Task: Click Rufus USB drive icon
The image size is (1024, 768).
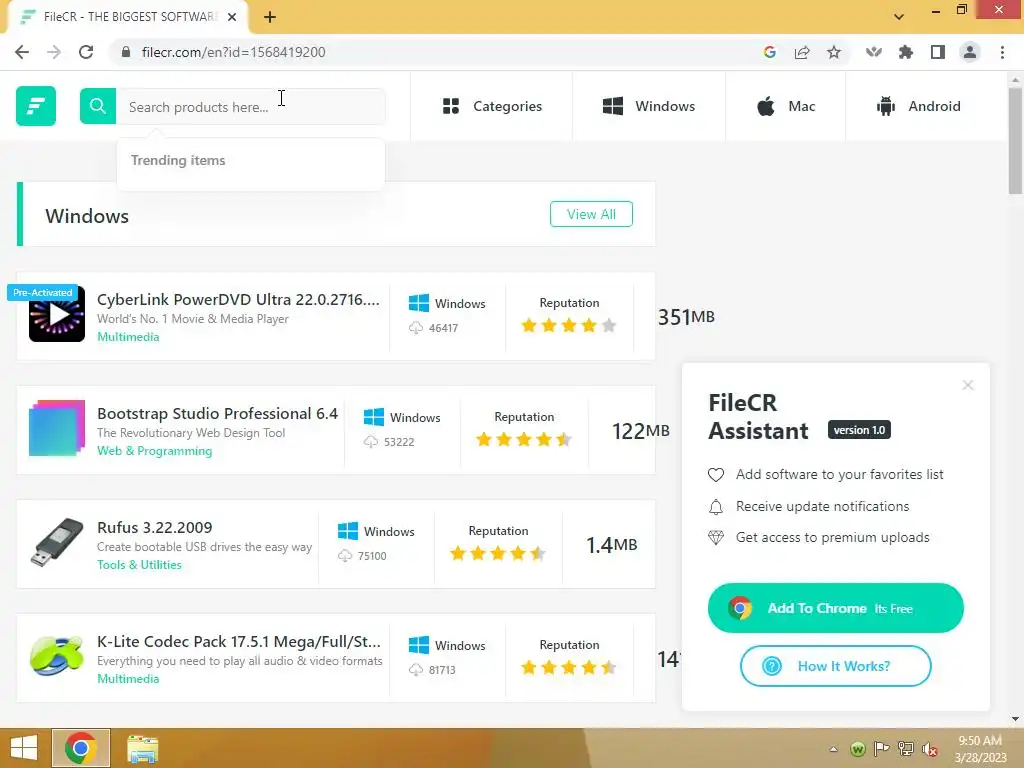Action: pyautogui.click(x=57, y=542)
